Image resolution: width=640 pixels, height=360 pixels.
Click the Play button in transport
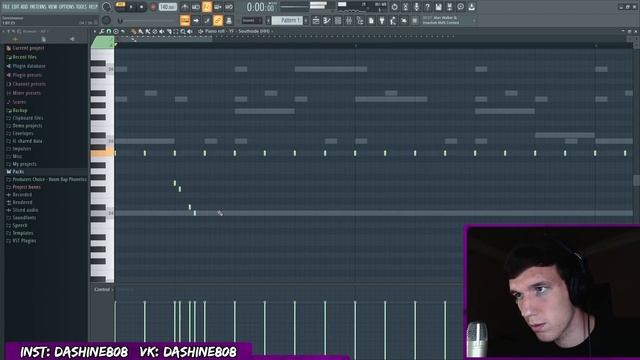pyautogui.click(x=131, y=7)
